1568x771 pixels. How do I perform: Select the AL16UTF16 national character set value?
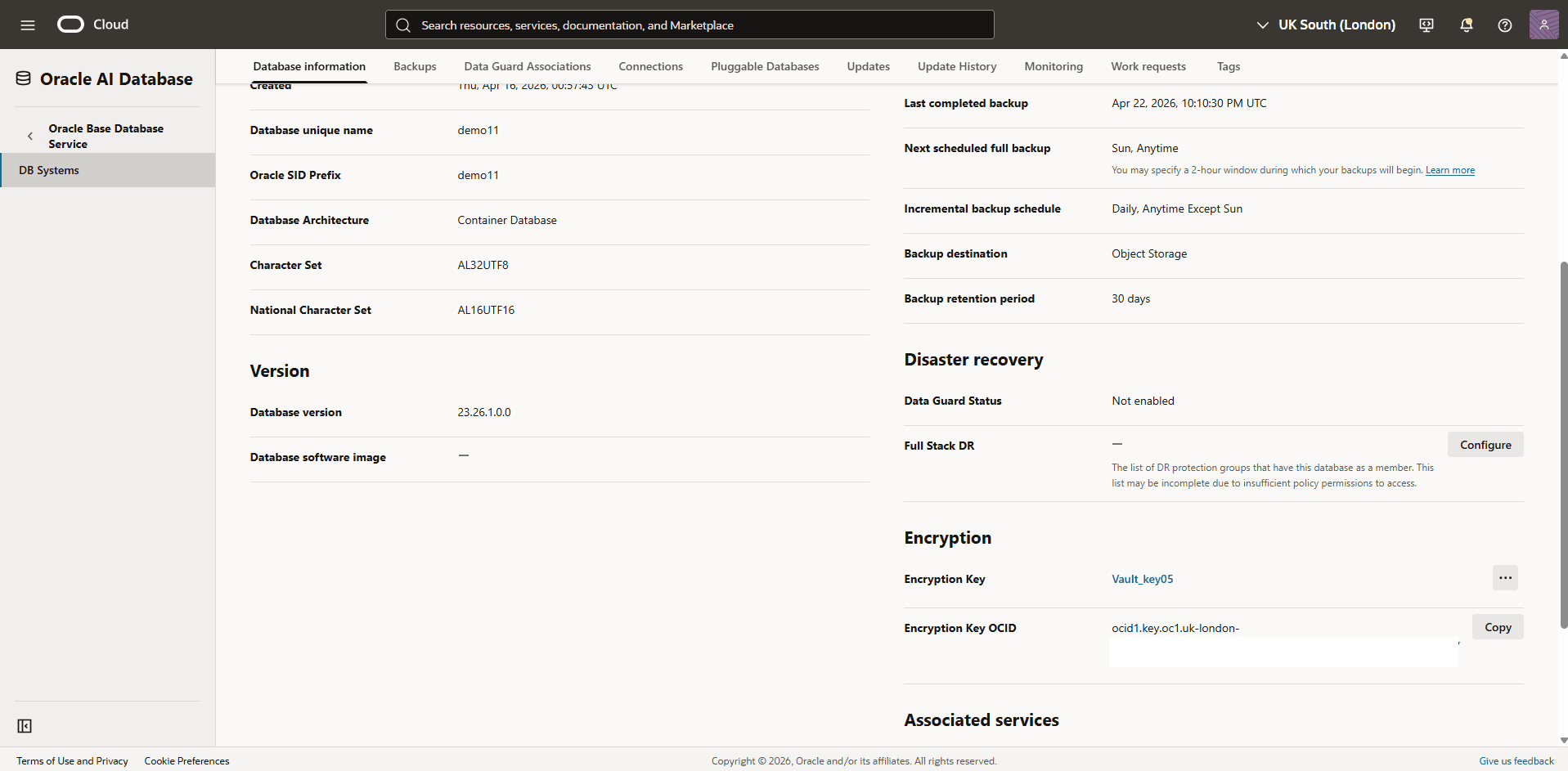coord(486,310)
